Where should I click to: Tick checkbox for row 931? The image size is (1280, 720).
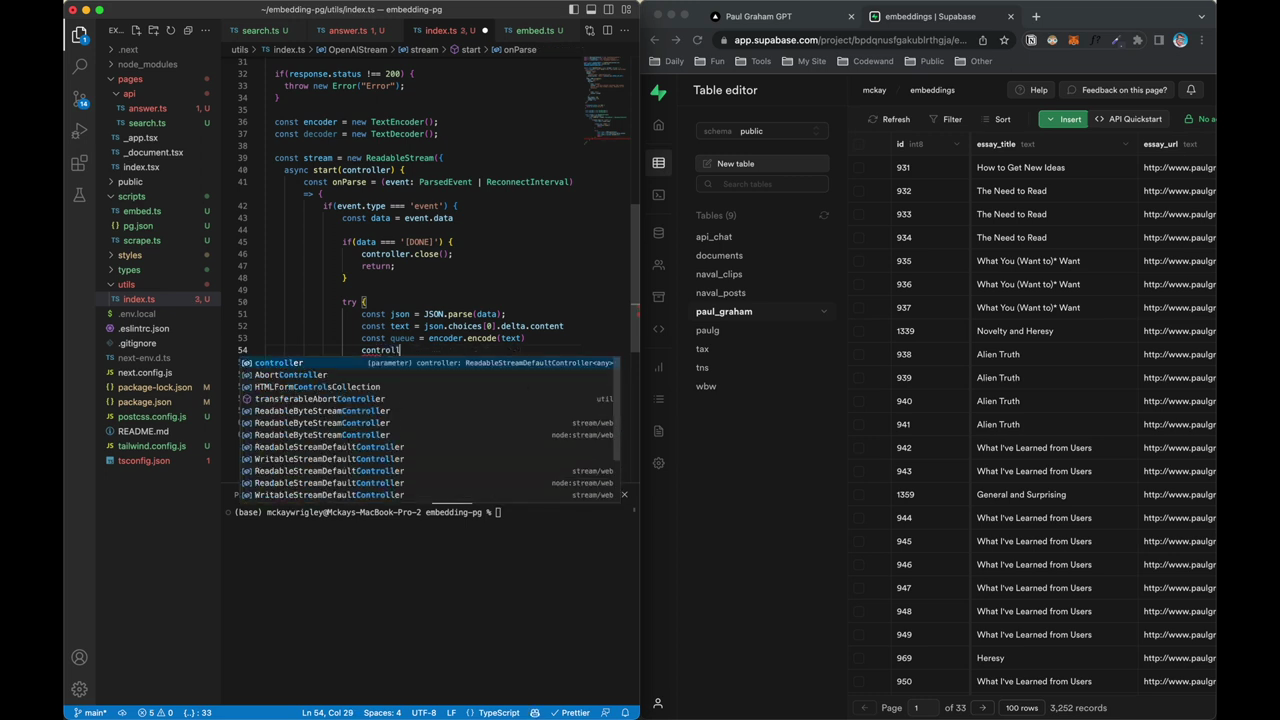859,168
